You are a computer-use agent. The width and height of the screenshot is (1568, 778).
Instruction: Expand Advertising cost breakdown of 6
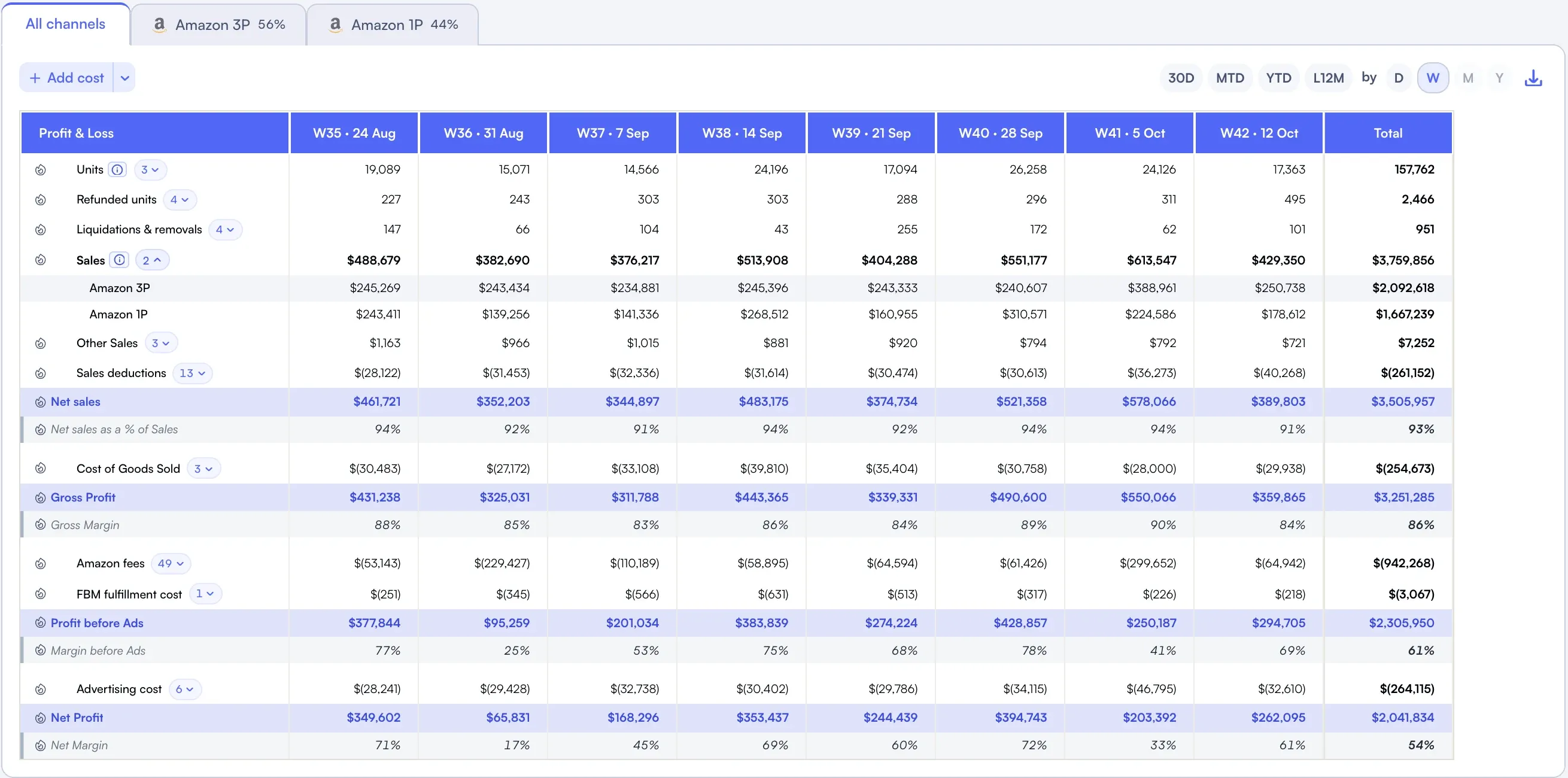click(184, 689)
